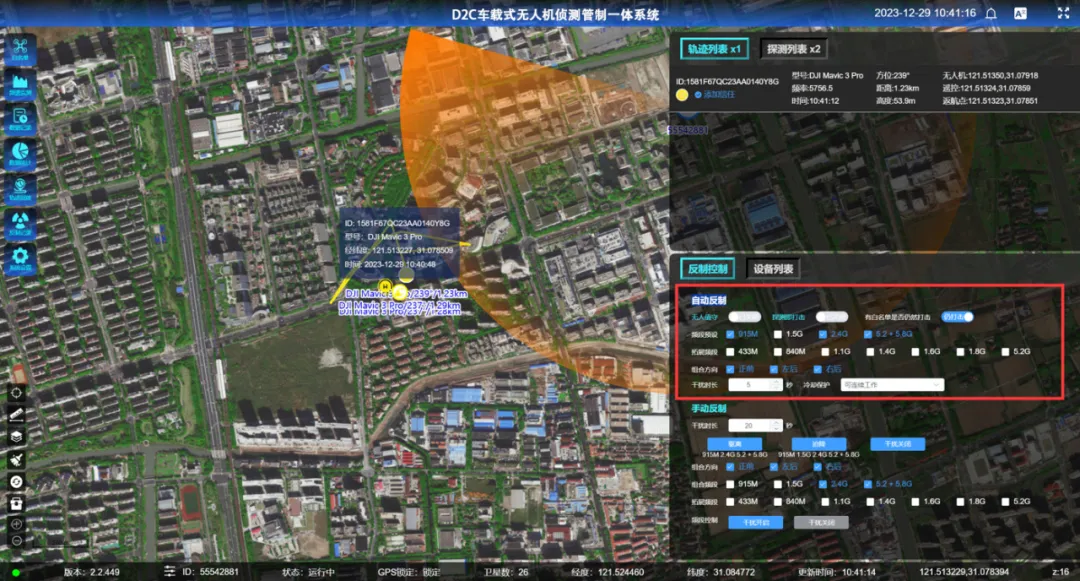Click track row ID 1581F67QC23AA0140Y8G in list
The image size is (1080, 581).
point(874,88)
